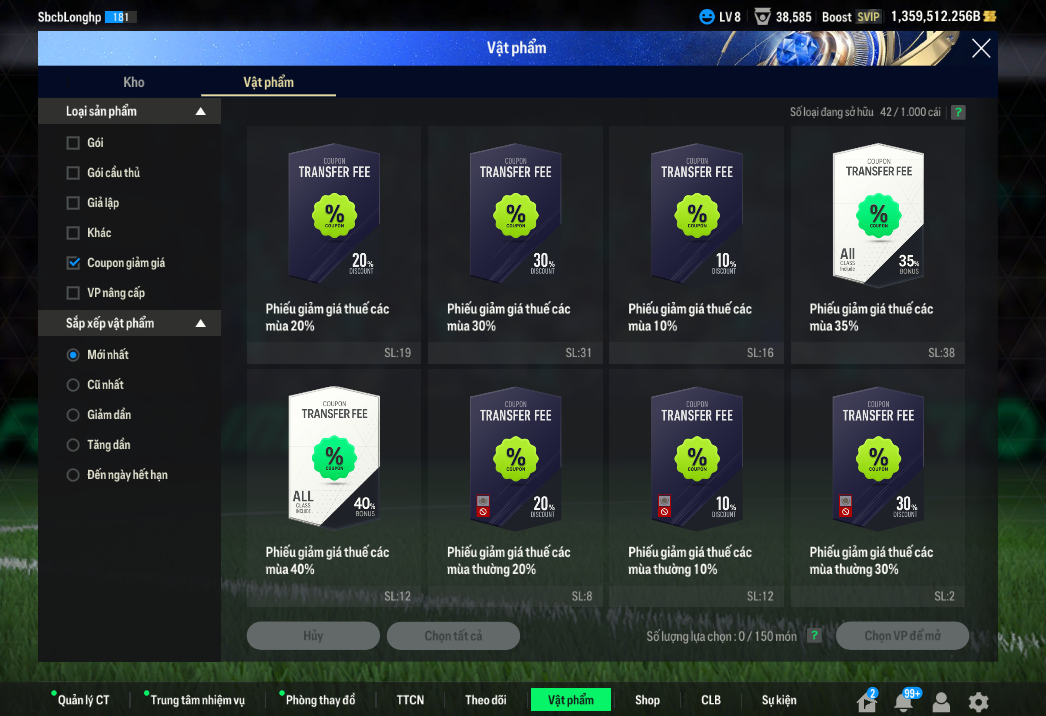Open the settings gear icon
The width and height of the screenshot is (1046, 716).
pos(978,702)
